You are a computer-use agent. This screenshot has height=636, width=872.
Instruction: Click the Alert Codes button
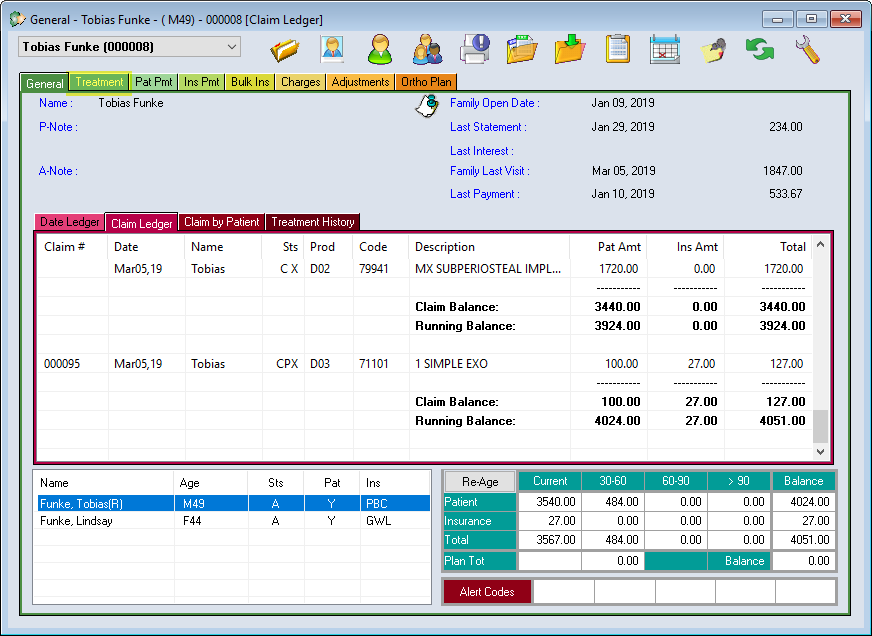click(x=486, y=592)
